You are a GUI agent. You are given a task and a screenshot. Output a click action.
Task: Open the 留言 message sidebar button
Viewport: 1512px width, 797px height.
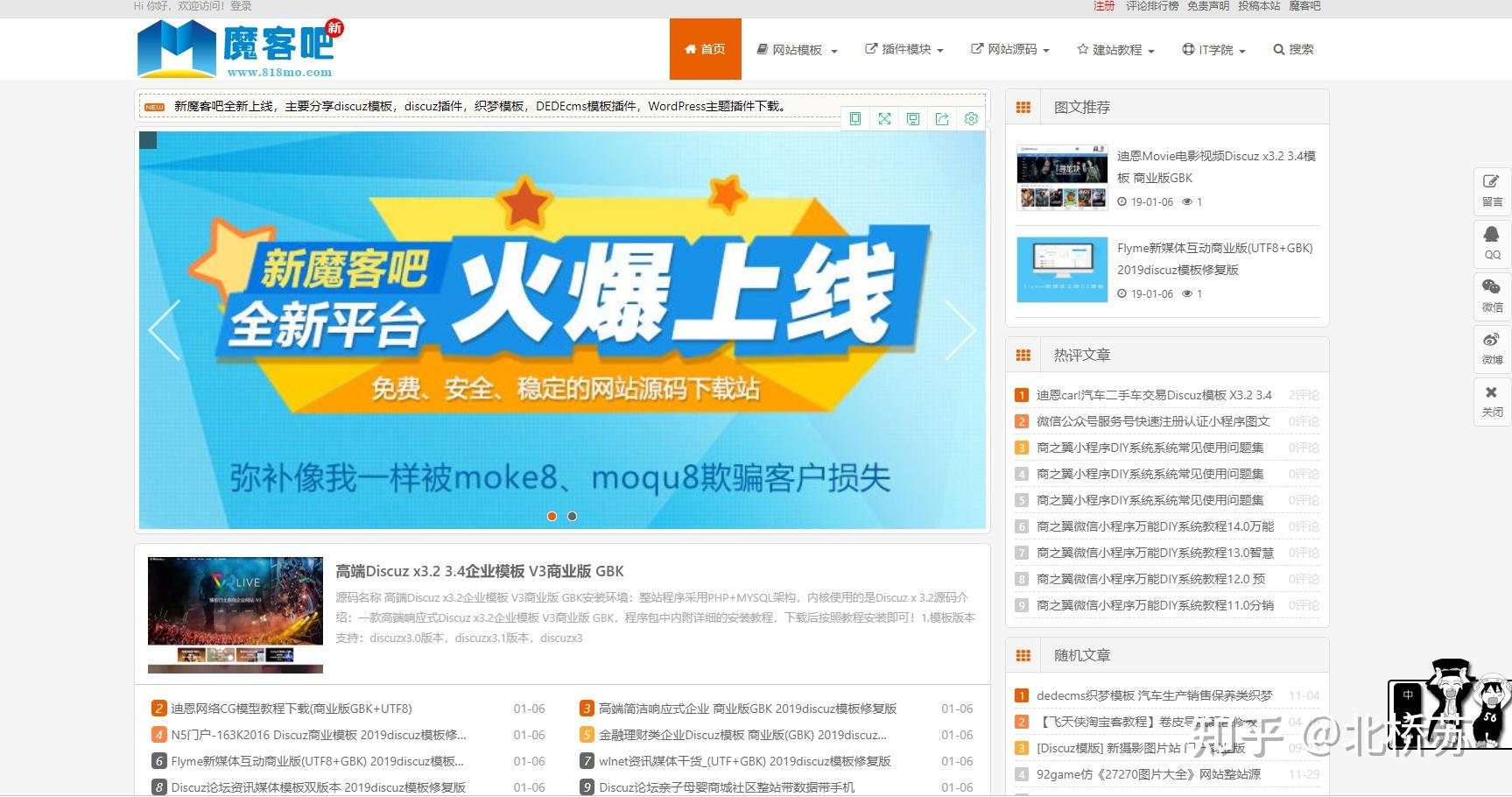tap(1492, 190)
